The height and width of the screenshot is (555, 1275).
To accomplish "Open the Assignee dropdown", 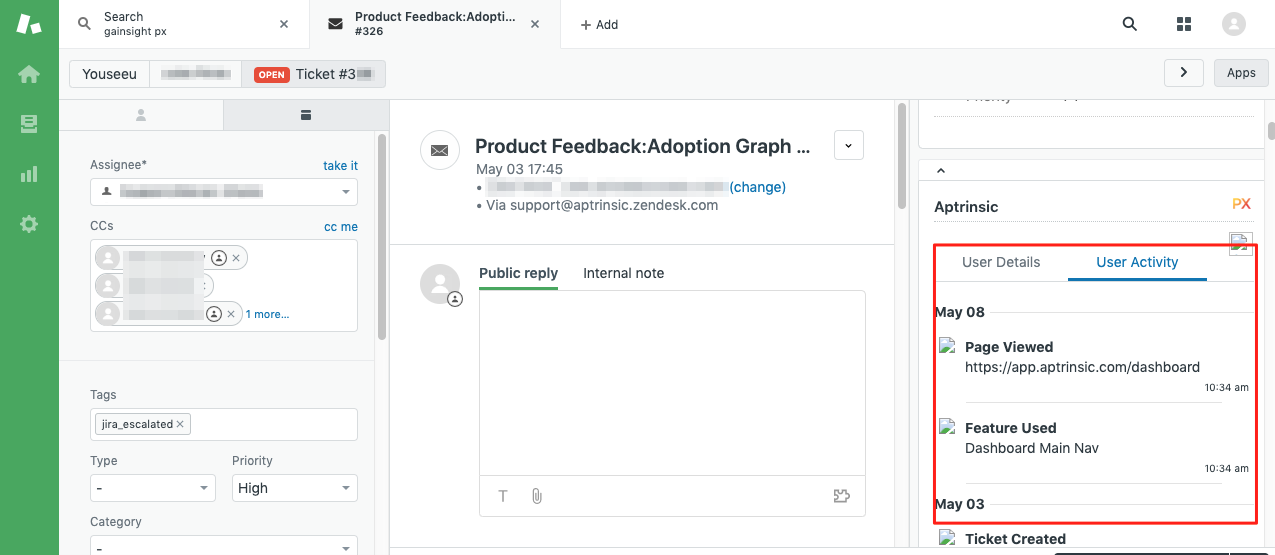I will click(224, 191).
